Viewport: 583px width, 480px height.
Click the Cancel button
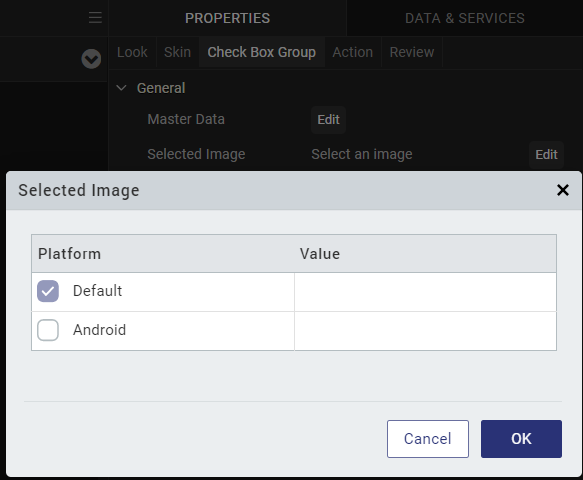(x=428, y=439)
